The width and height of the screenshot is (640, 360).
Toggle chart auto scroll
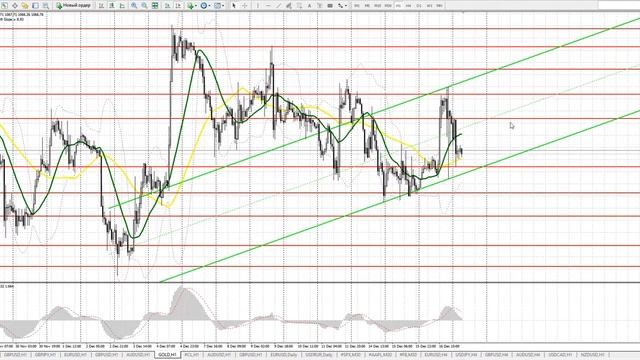pos(167,6)
